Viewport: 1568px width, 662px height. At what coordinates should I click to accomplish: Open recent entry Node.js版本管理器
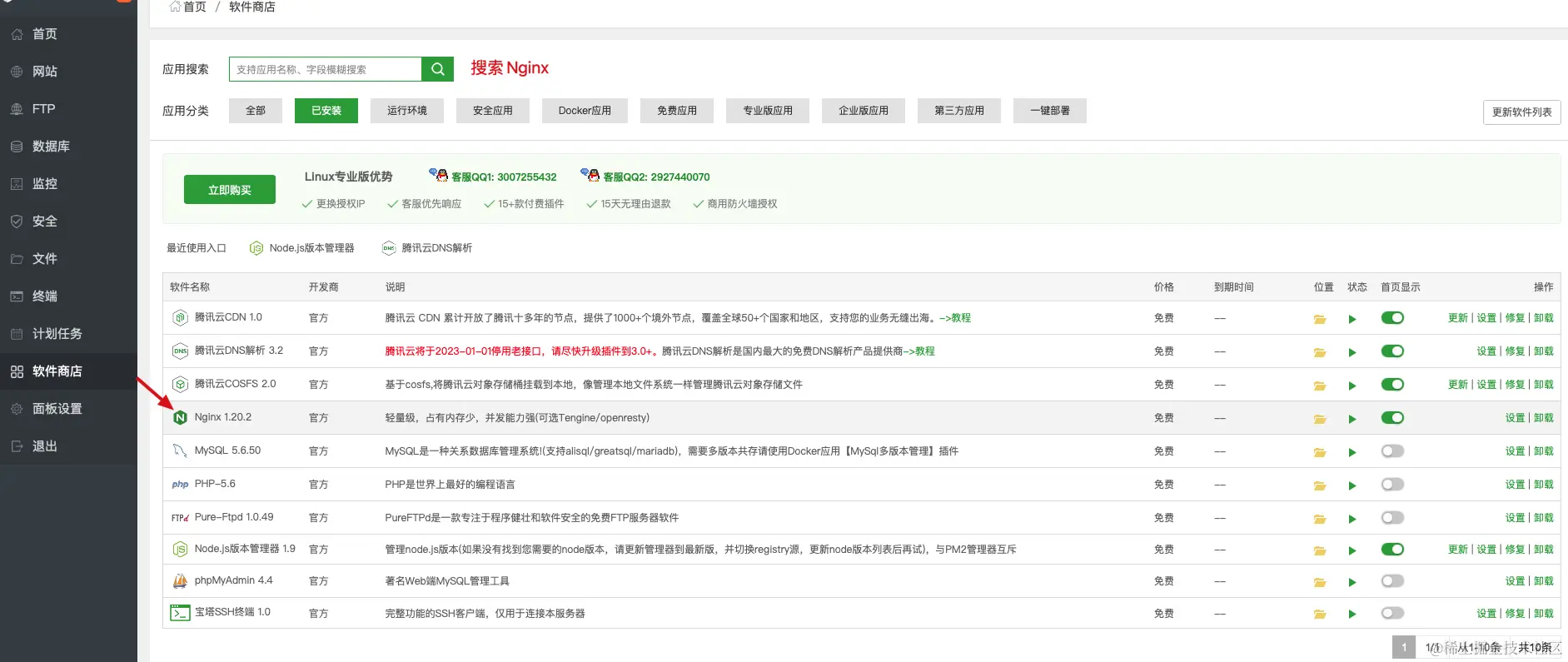(302, 248)
